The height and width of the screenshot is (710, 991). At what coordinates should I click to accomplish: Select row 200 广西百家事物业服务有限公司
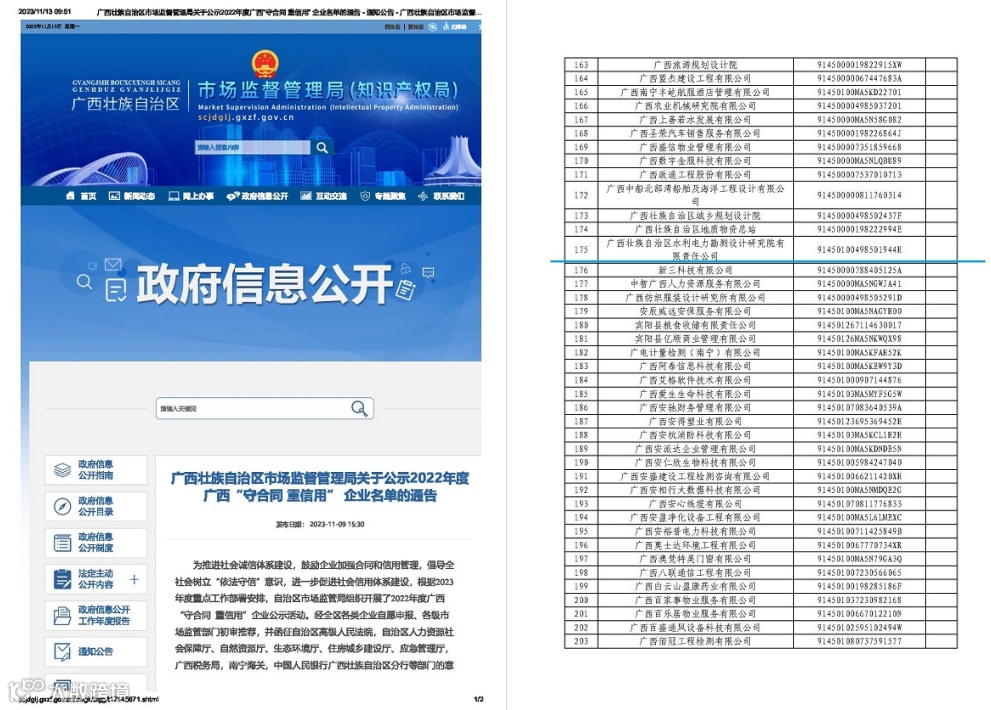(760, 599)
